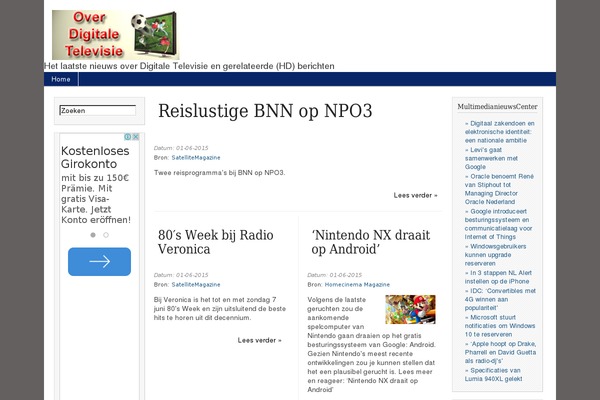Open Levi's gaat samenwerken met Google link
The width and height of the screenshot is (600, 400).
point(491,158)
